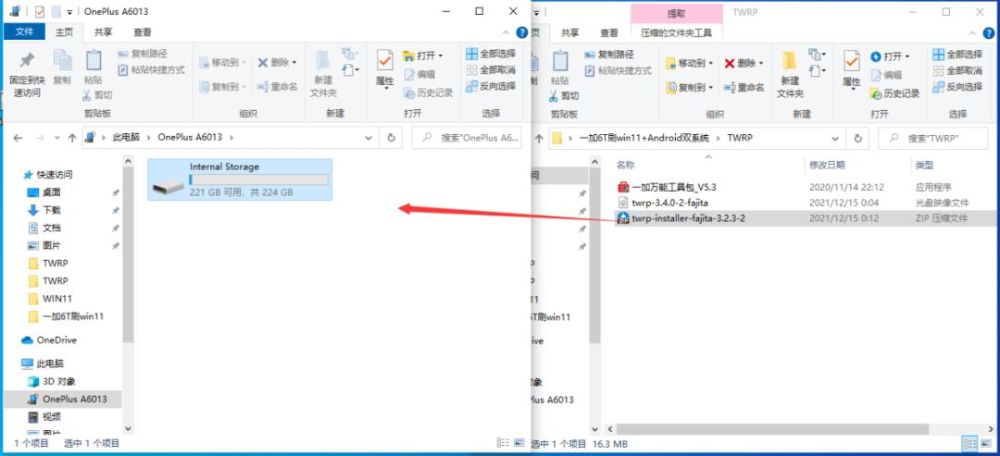Image resolution: width=1000 pixels, height=456 pixels.
Task: Open Share tab in OnePlus A6013 window
Action: click(103, 32)
